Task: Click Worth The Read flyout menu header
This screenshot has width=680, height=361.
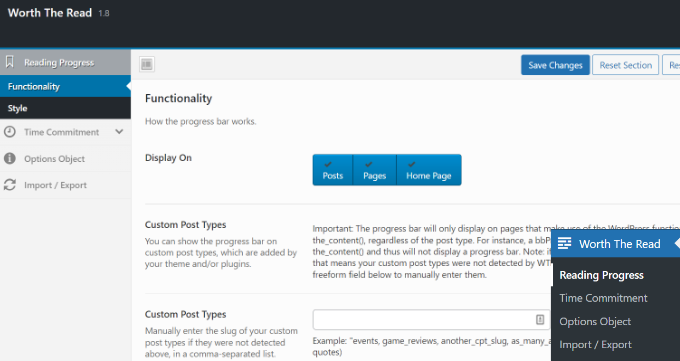Action: pos(616,244)
